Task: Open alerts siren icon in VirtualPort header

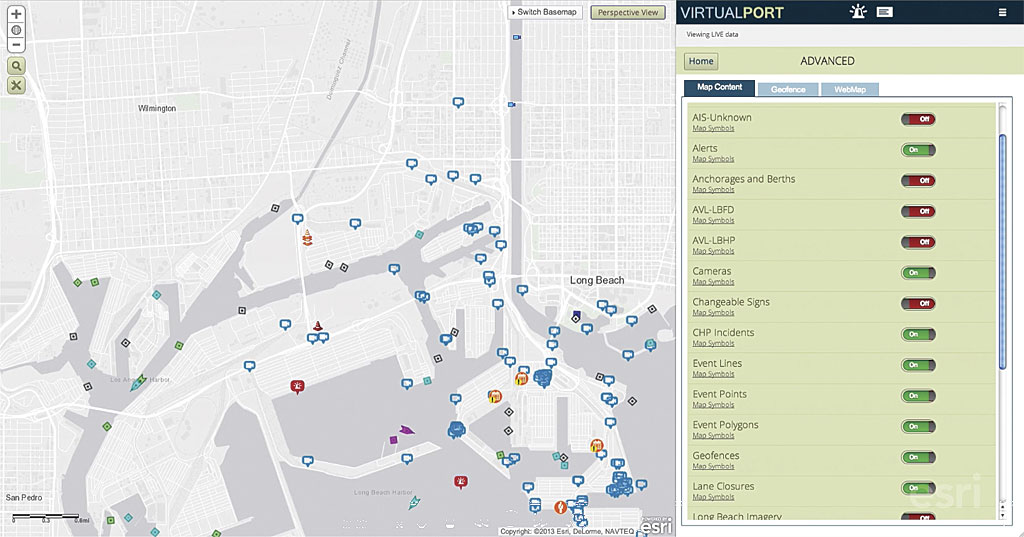Action: [x=857, y=11]
